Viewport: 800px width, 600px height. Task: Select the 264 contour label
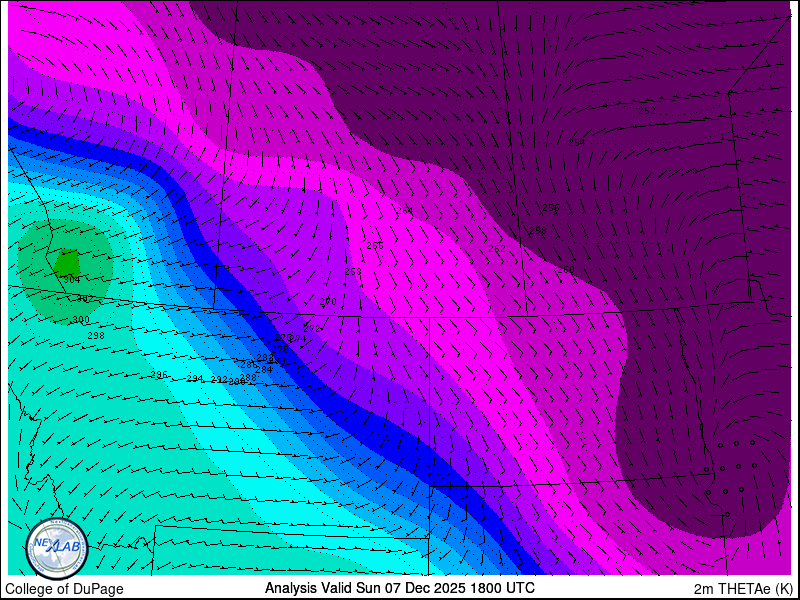405,211
